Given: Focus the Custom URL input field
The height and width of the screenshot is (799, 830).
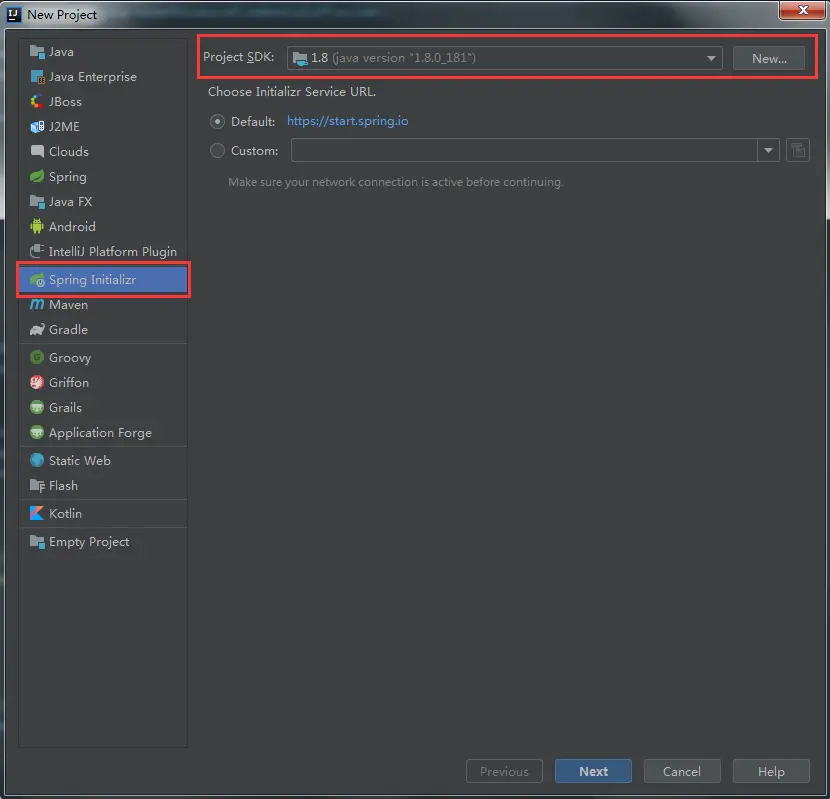Looking at the screenshot, I should pos(524,150).
